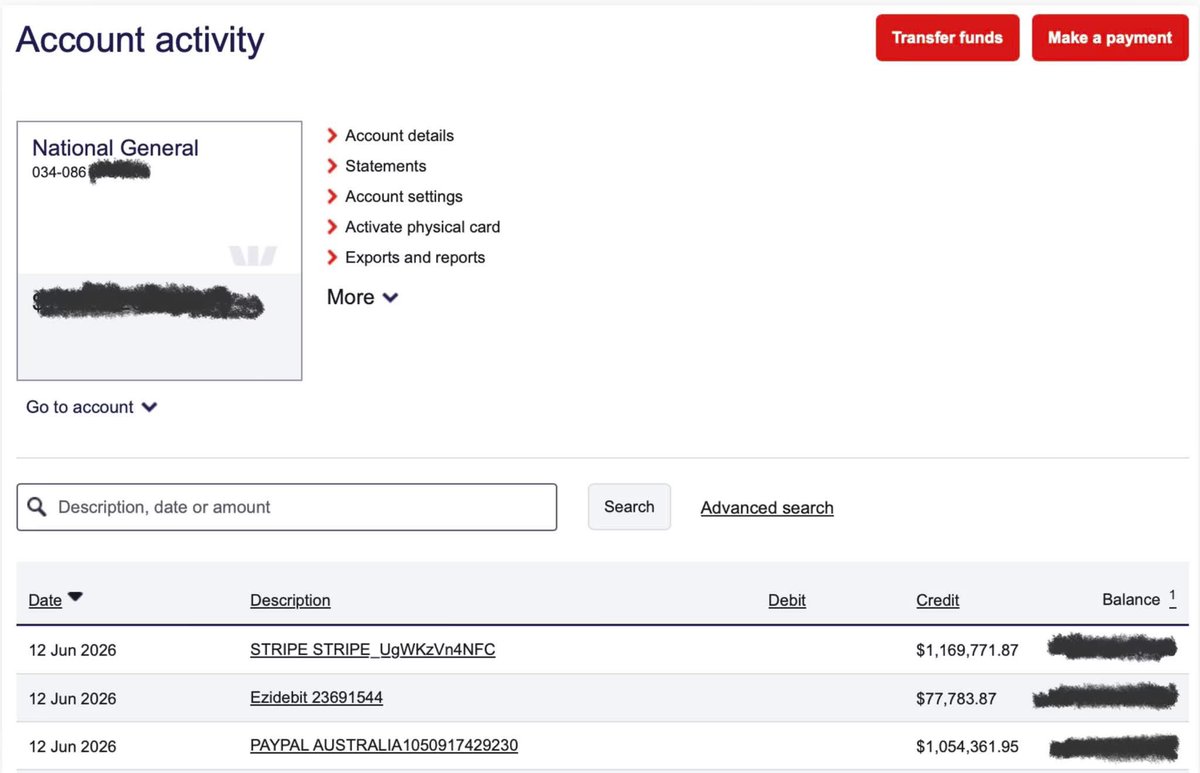Sort transactions by Date column
1200x773 pixels.
click(x=45, y=601)
